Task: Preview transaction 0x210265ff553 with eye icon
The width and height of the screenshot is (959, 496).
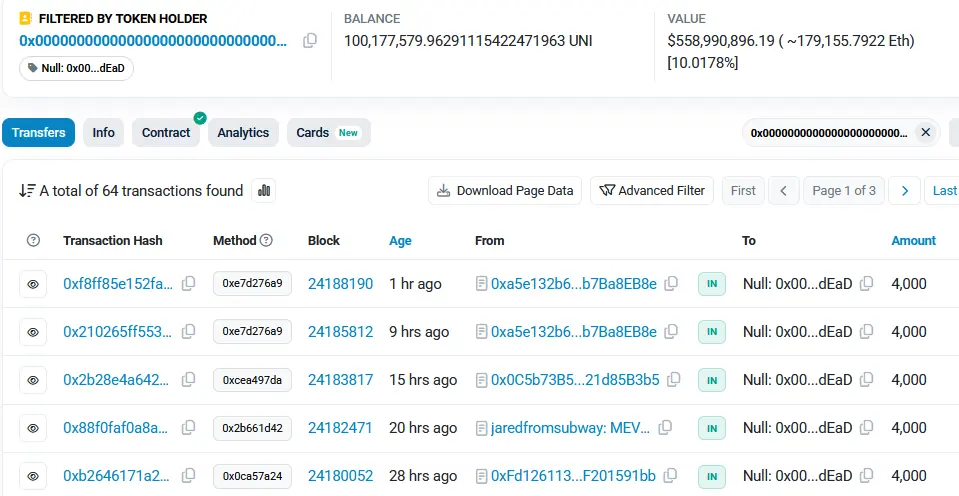Action: (x=33, y=331)
